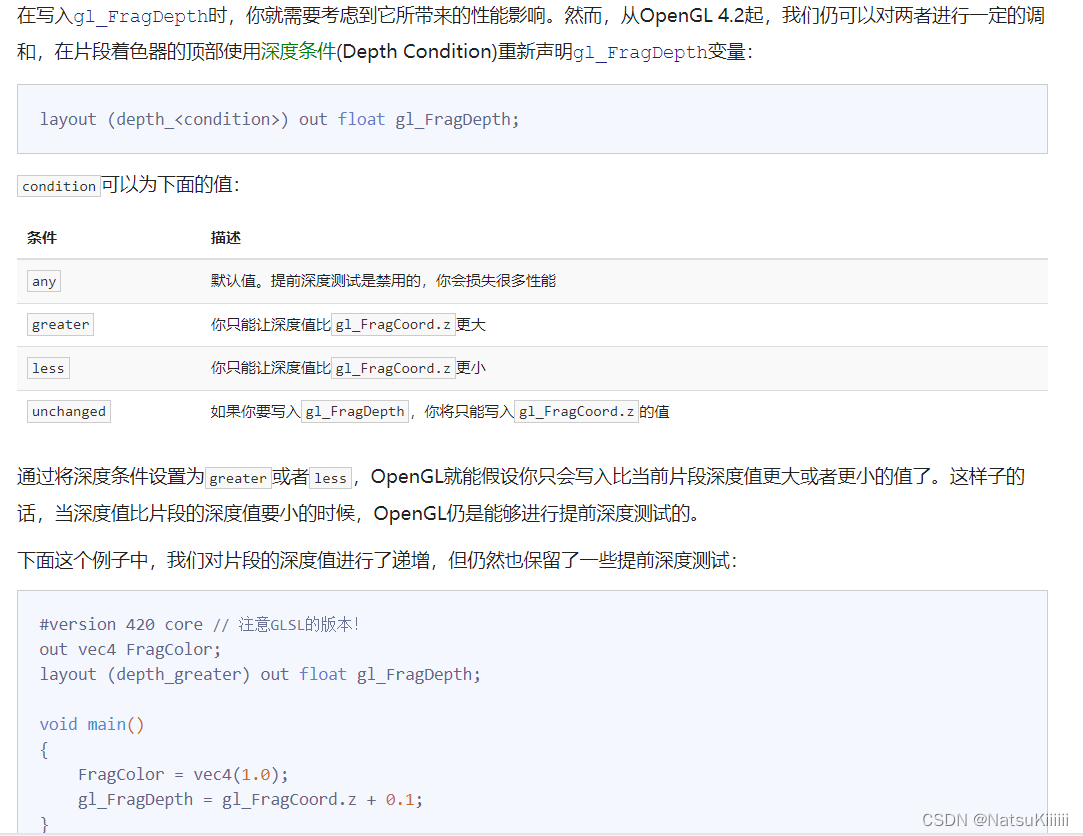Screen dimensions: 1083x836
Task: Select gl_FragCoord.z in the greater row description
Action: 394,324
